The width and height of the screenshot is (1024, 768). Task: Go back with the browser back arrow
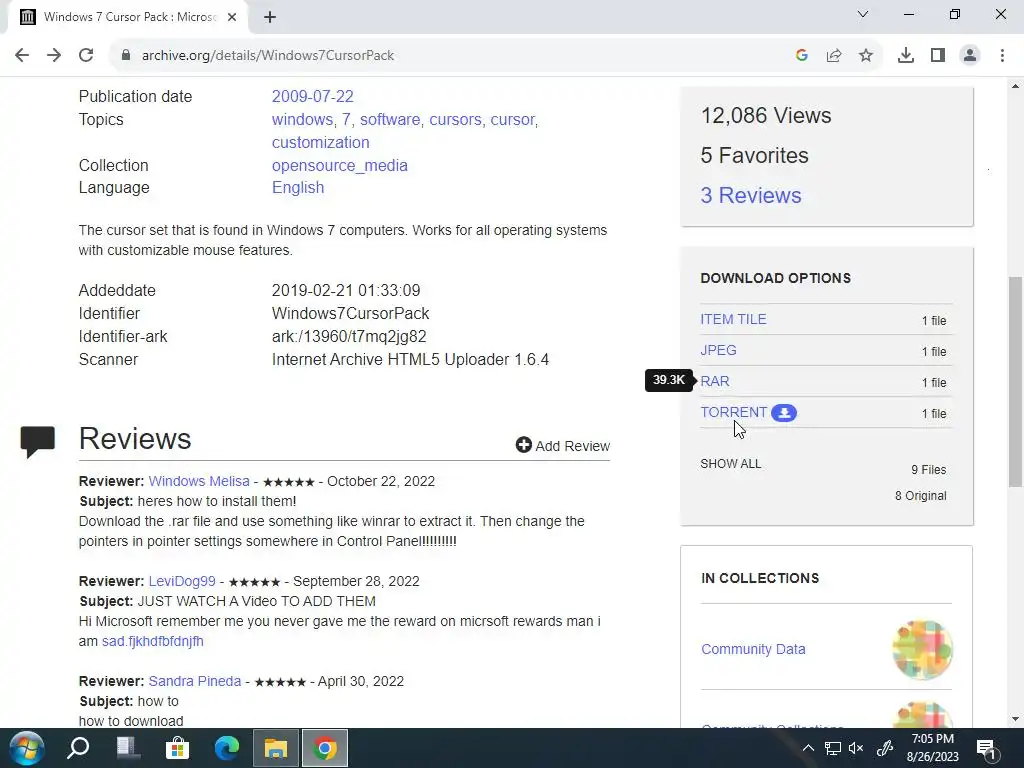pos(22,56)
